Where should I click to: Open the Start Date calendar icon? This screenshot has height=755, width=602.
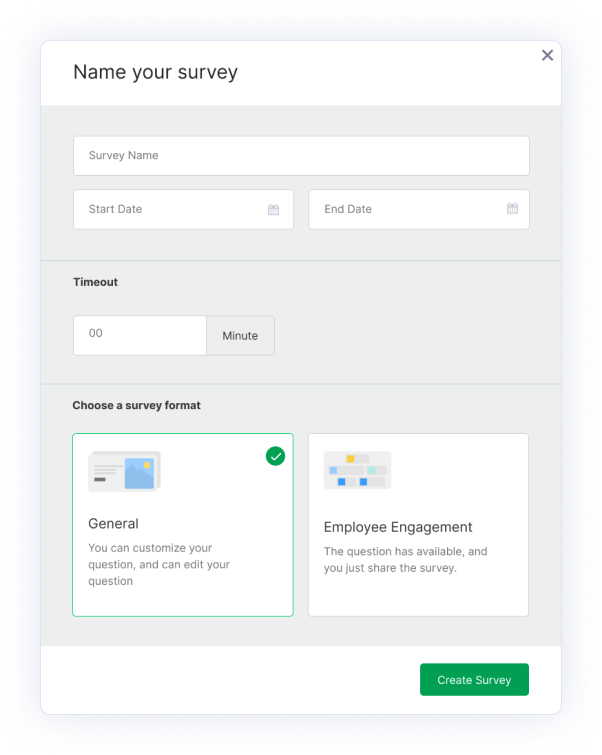point(273,209)
